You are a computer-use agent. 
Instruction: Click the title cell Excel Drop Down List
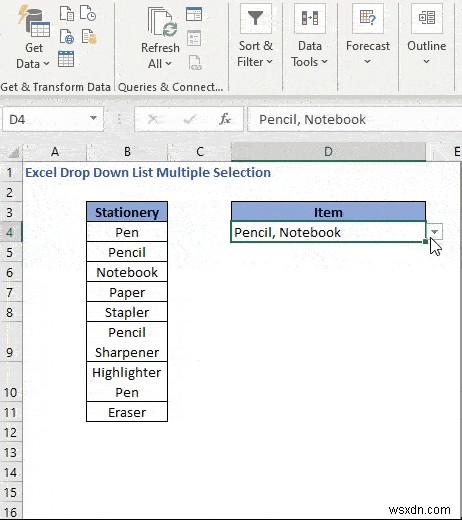tap(148, 173)
